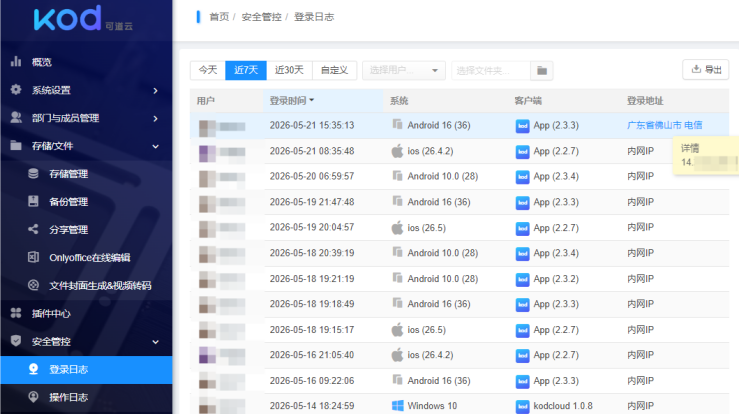The width and height of the screenshot is (739, 414).
Task: Click the Windows icon in the 2026-05-14 row
Action: 397,406
